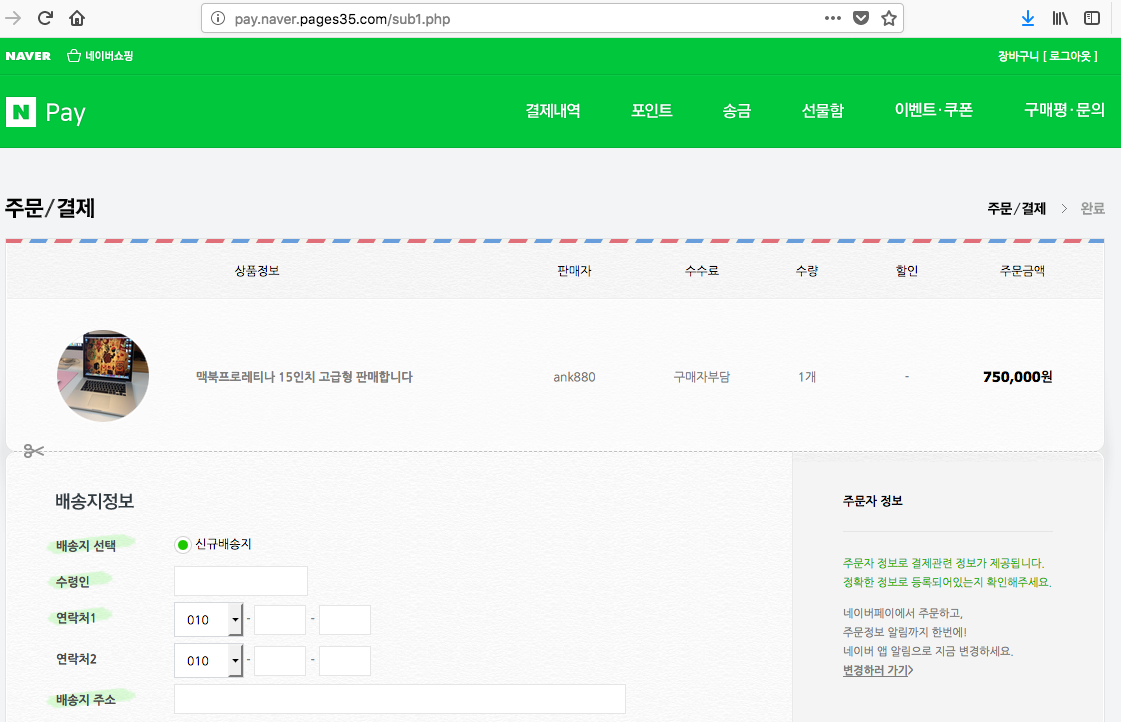Select the 신규배송지 radio button
1121x722 pixels.
point(182,543)
